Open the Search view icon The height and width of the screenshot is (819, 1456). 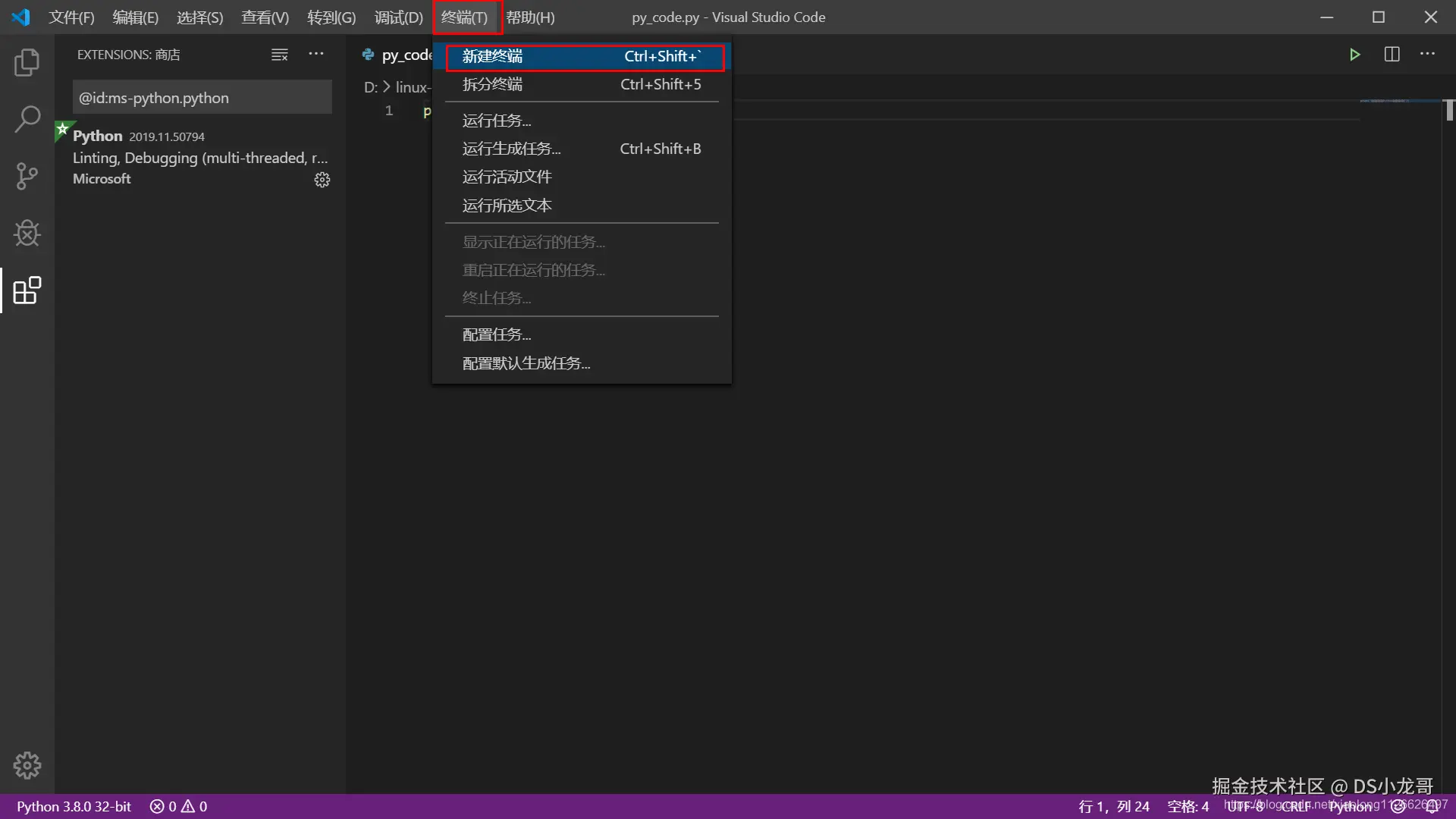[x=27, y=119]
